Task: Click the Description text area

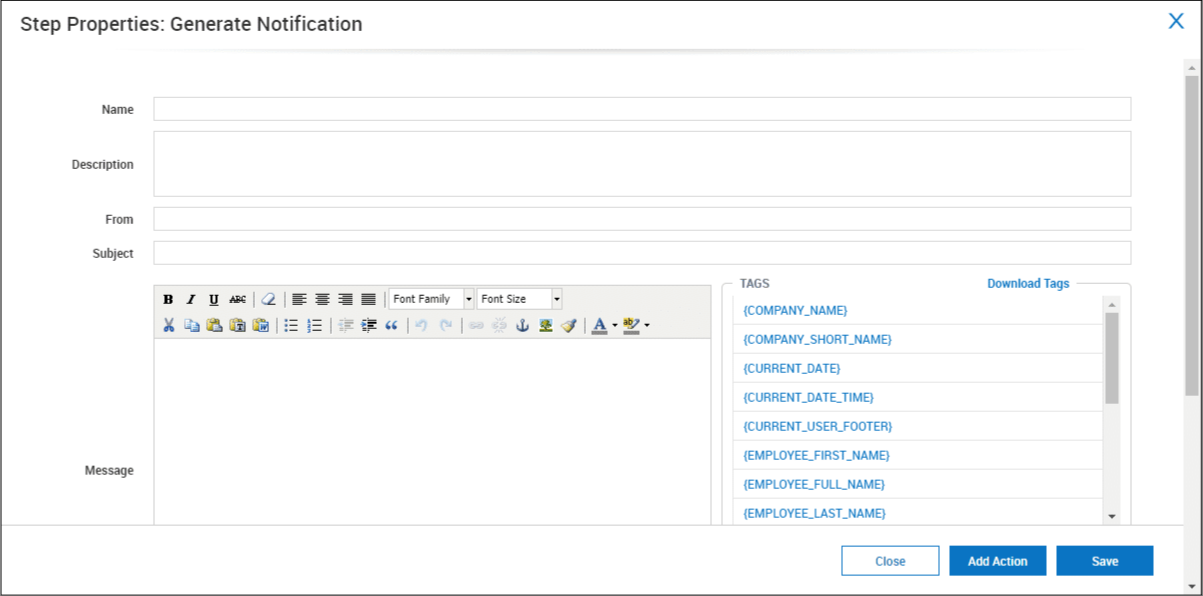Action: pos(642,164)
